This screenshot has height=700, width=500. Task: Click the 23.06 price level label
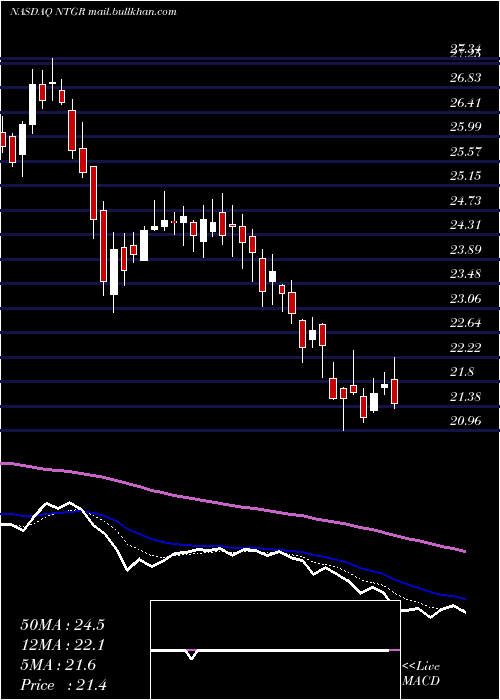click(466, 298)
